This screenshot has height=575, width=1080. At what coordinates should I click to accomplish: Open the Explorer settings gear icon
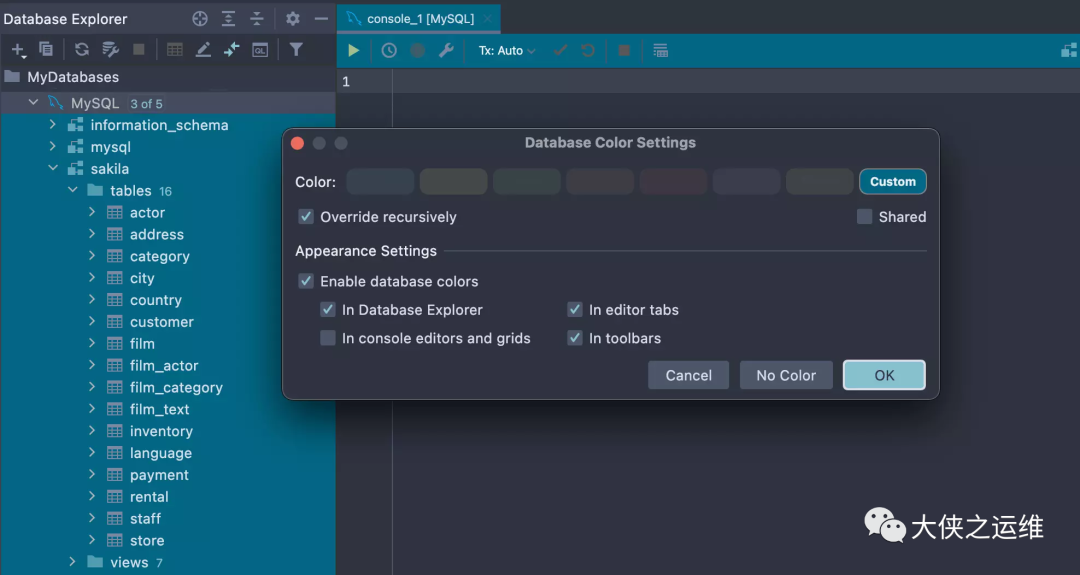(x=293, y=19)
